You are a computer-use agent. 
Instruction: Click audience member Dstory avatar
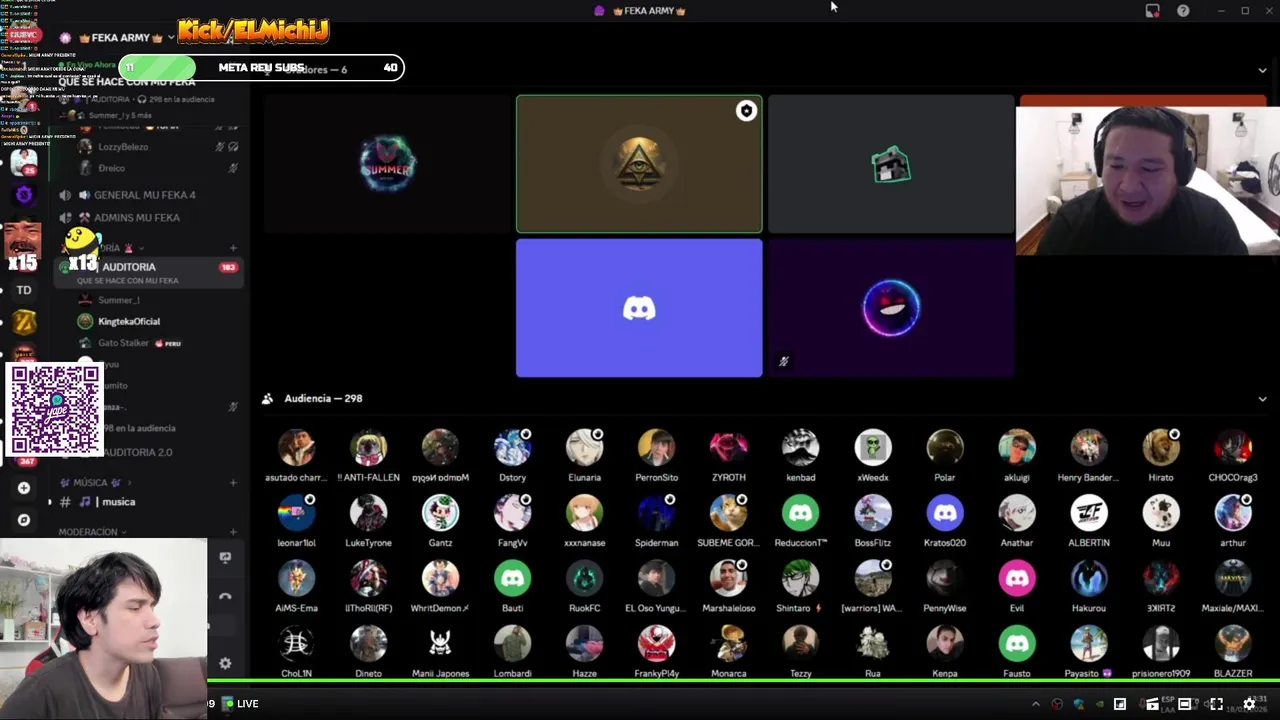pyautogui.click(x=512, y=448)
